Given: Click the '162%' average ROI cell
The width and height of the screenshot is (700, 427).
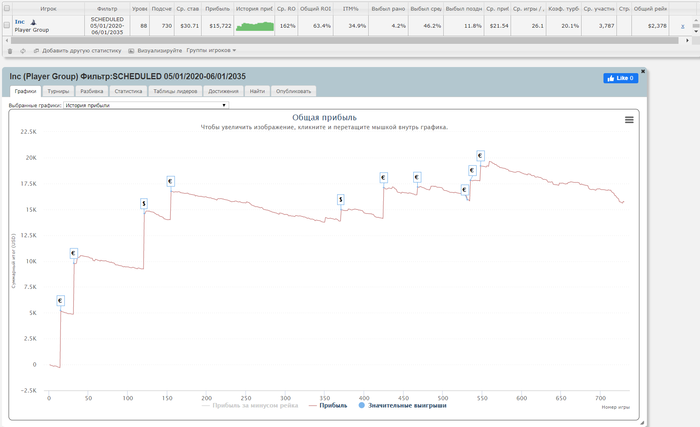Looking at the screenshot, I should click(x=288, y=26).
